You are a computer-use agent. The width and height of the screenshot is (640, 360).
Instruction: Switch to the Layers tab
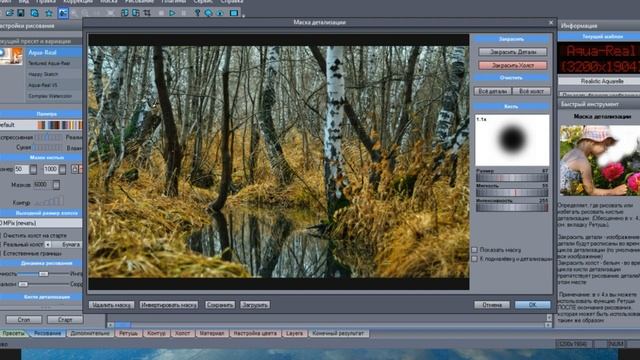[294, 333]
